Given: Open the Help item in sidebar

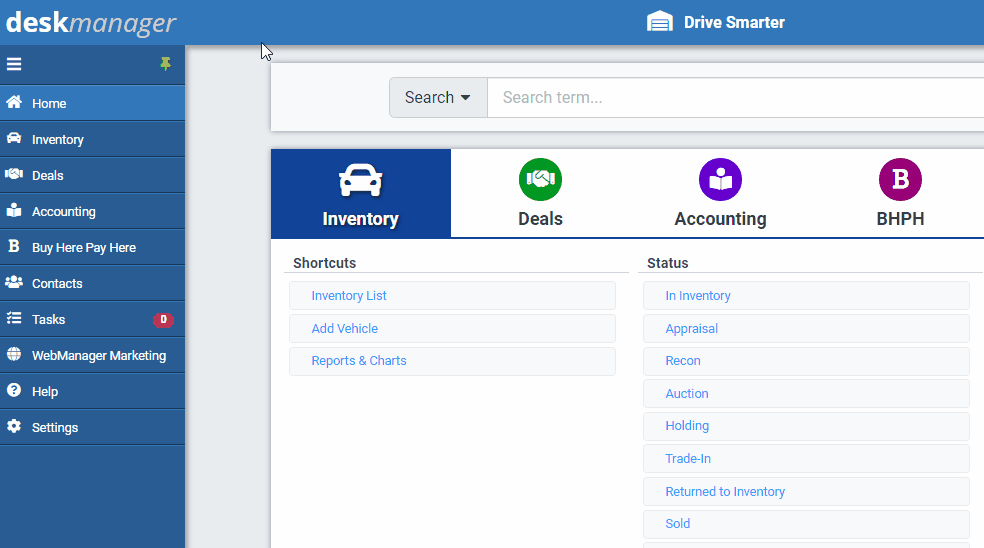Looking at the screenshot, I should click(x=45, y=391).
